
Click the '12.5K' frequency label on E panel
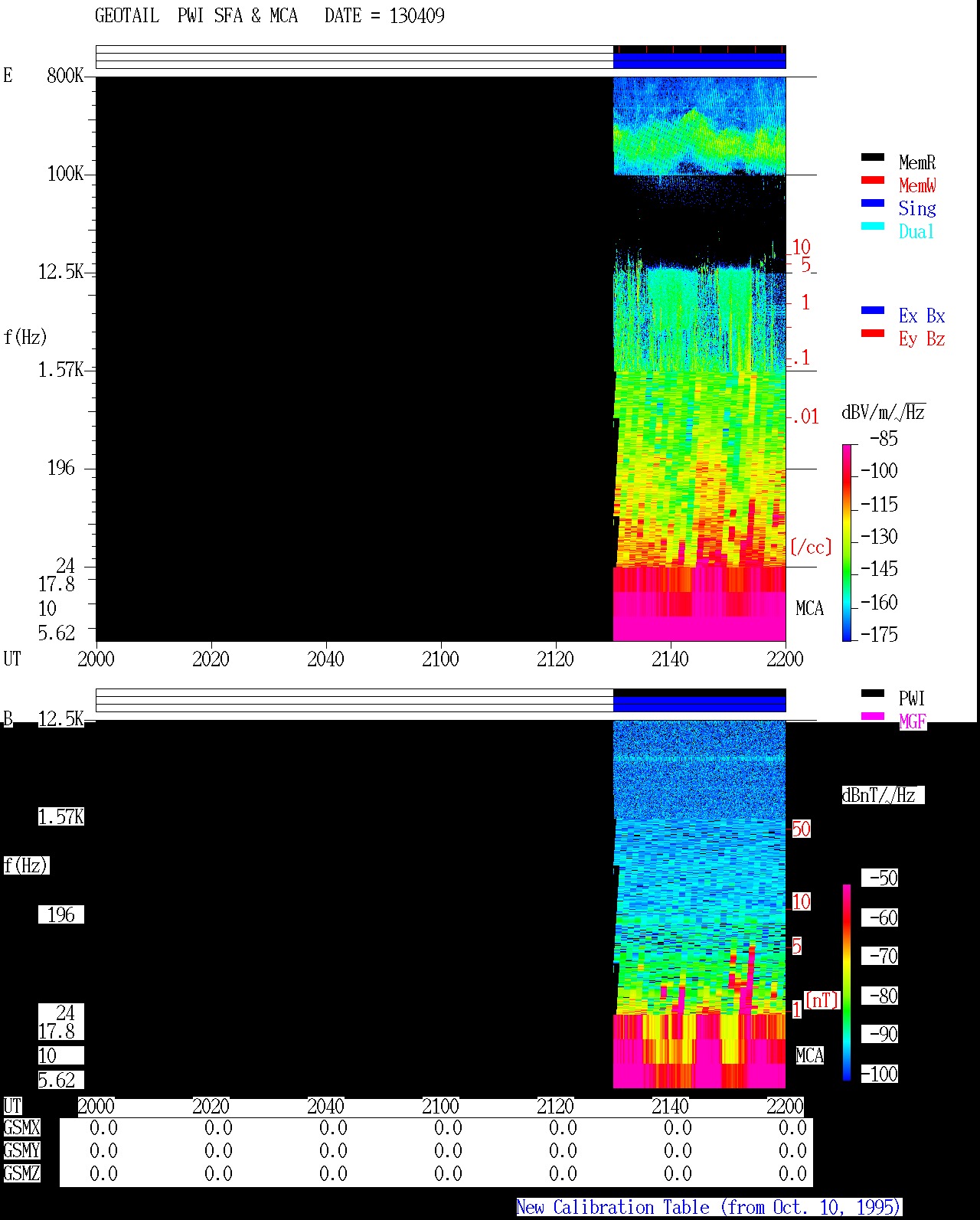pos(61,271)
